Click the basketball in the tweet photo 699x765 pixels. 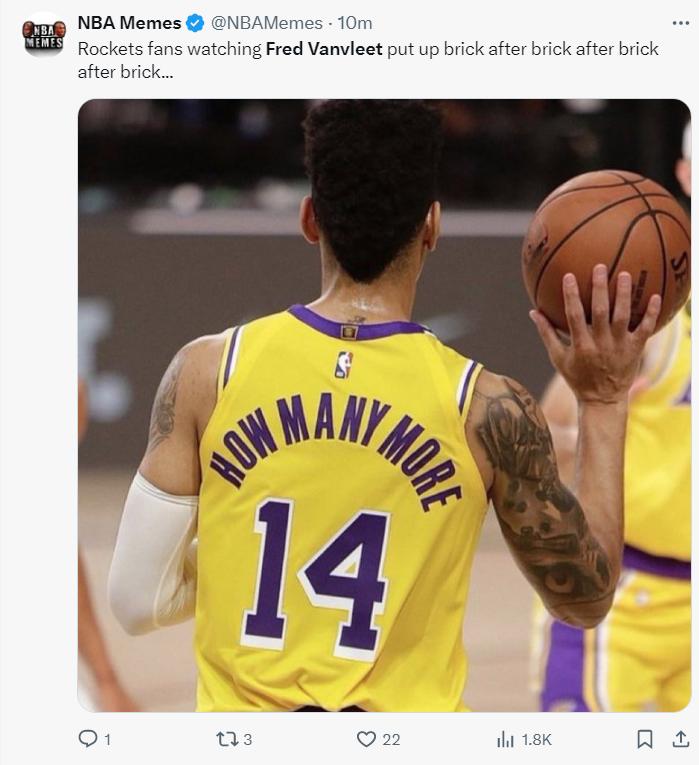click(x=606, y=251)
